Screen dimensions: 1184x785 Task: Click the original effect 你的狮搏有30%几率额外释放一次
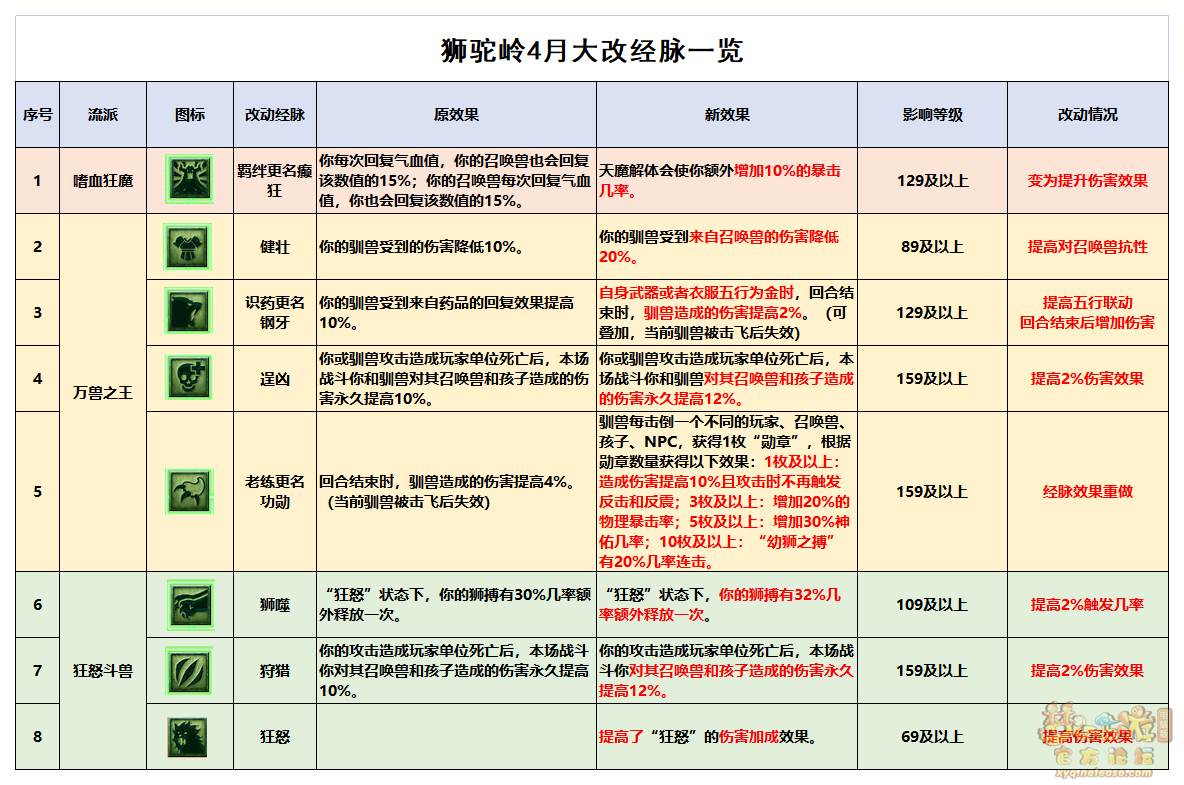pyautogui.click(x=455, y=605)
